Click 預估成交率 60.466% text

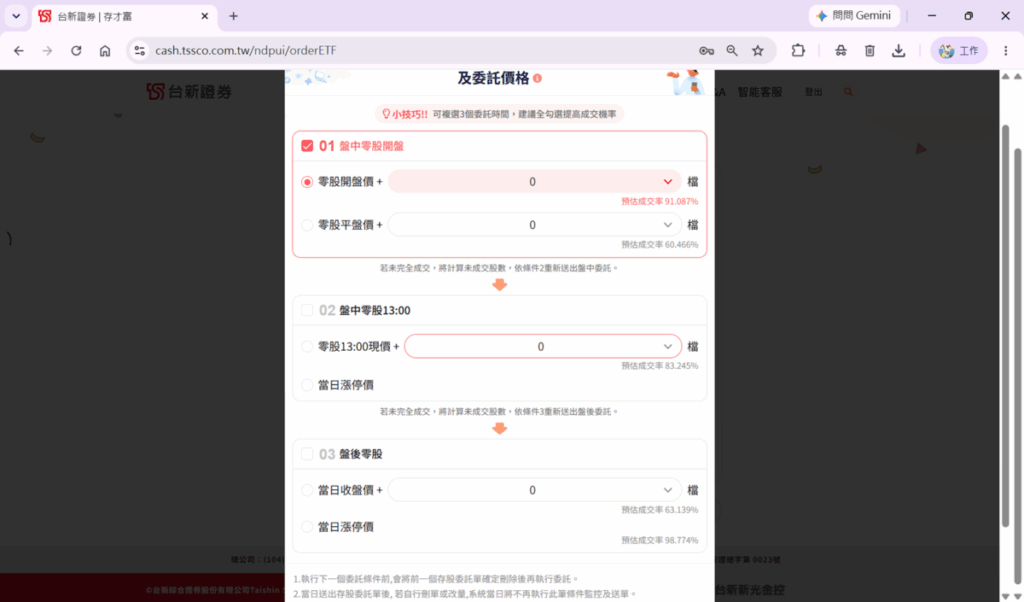click(660, 245)
